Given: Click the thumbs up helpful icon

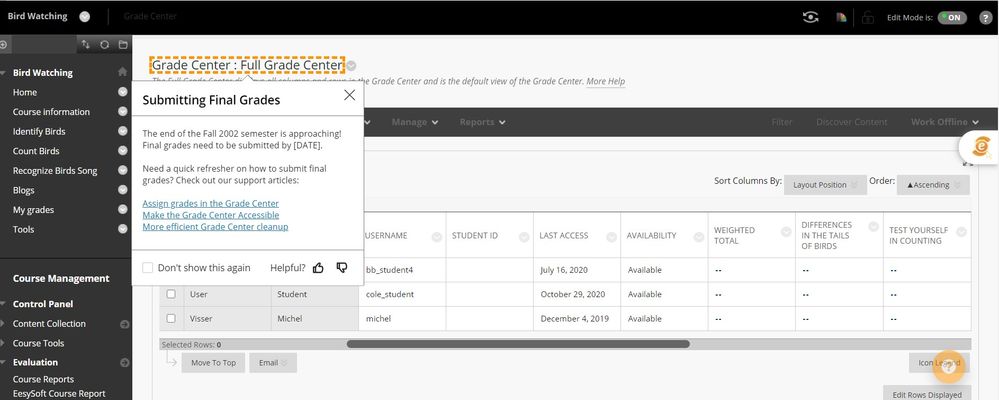Looking at the screenshot, I should point(318,268).
